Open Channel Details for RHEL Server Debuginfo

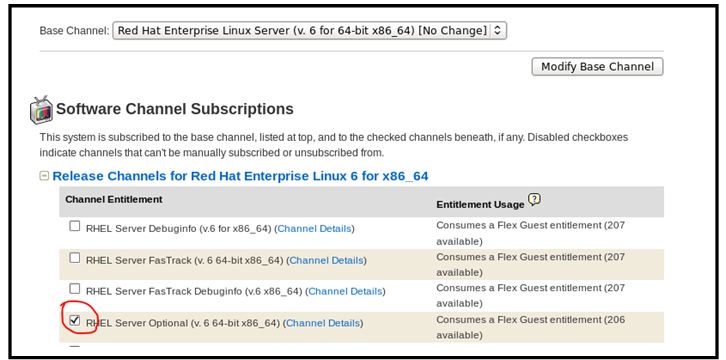314,229
